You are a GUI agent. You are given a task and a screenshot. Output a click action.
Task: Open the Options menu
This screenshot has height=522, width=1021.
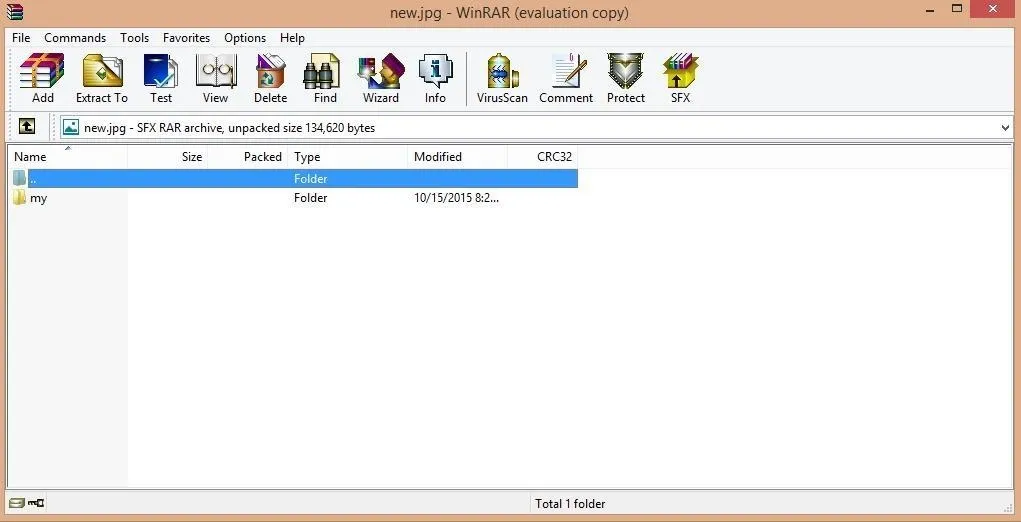245,38
